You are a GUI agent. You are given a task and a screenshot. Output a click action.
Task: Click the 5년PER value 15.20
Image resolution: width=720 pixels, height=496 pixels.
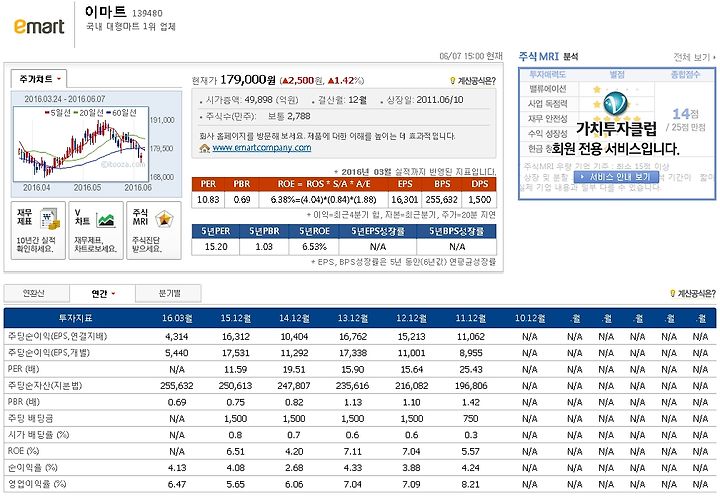click(x=216, y=247)
